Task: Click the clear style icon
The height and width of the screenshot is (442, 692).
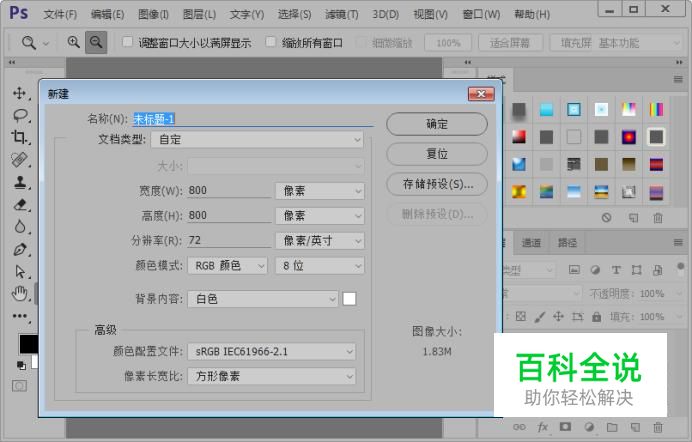Action: (x=606, y=217)
